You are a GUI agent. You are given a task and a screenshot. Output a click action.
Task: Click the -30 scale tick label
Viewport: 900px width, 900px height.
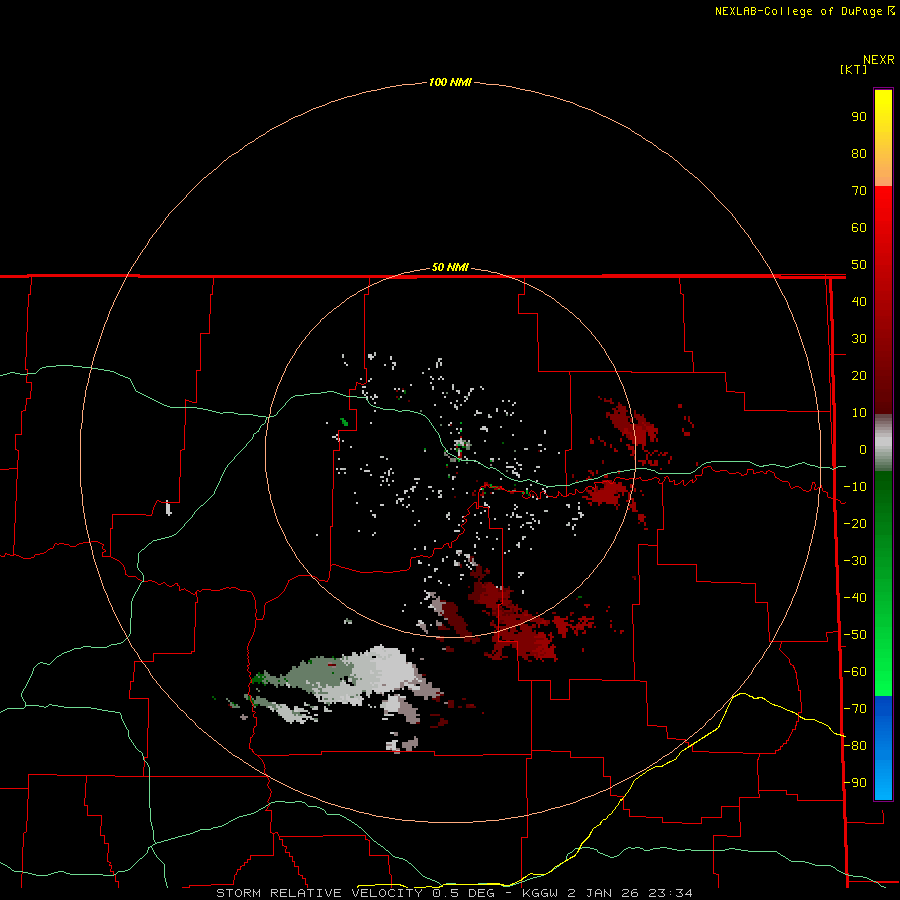[855, 561]
